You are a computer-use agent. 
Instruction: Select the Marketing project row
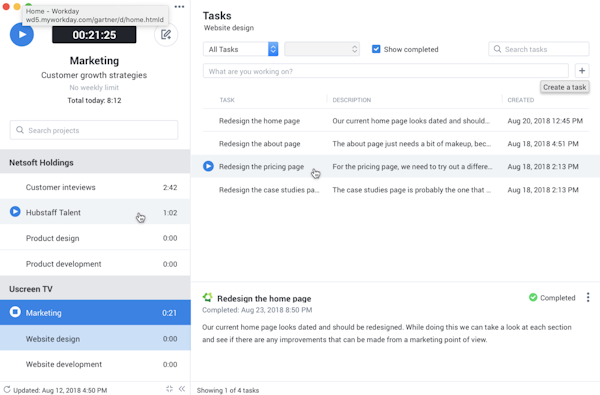click(x=95, y=313)
